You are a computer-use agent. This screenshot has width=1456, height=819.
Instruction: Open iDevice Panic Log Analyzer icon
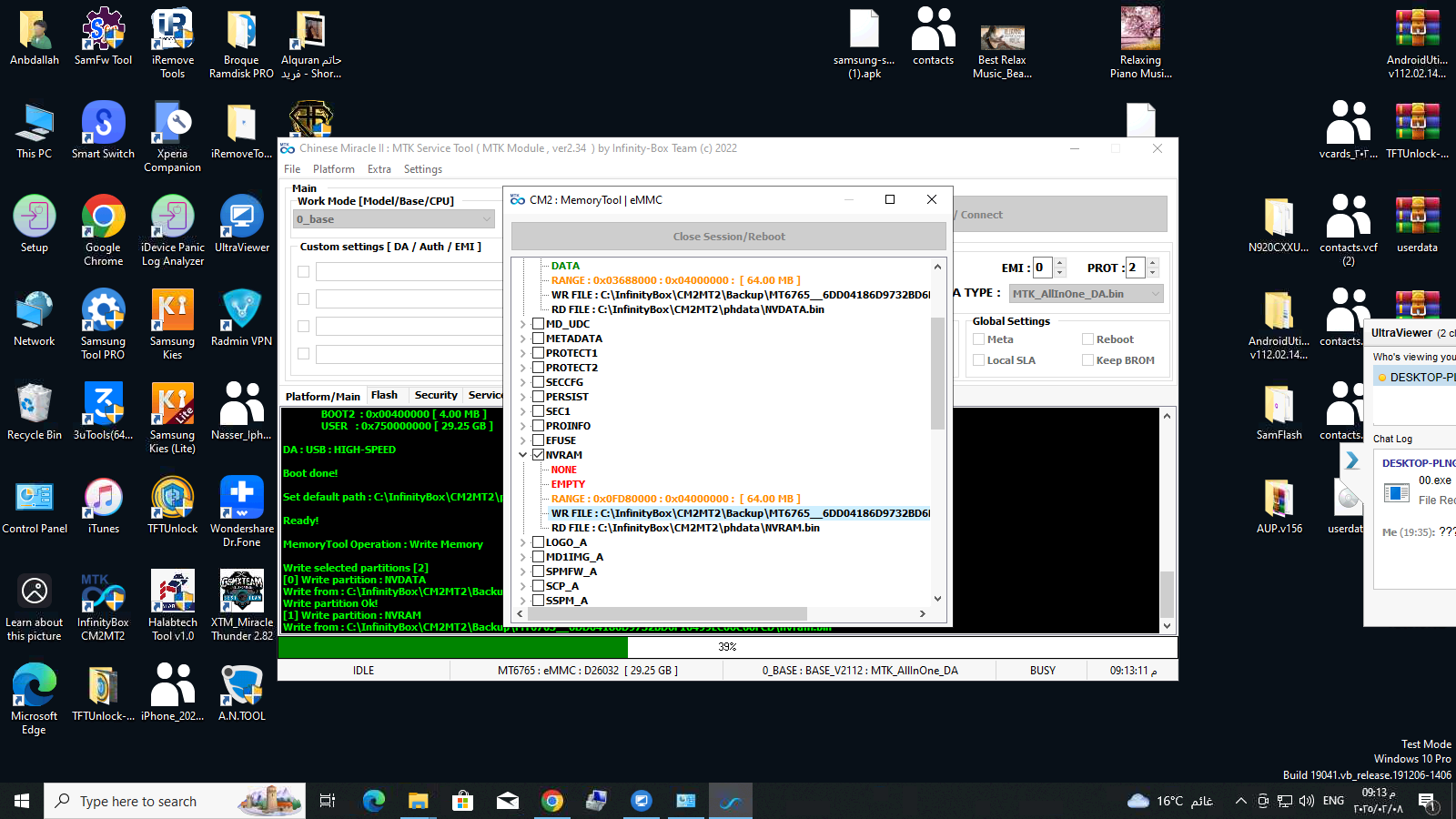click(172, 230)
